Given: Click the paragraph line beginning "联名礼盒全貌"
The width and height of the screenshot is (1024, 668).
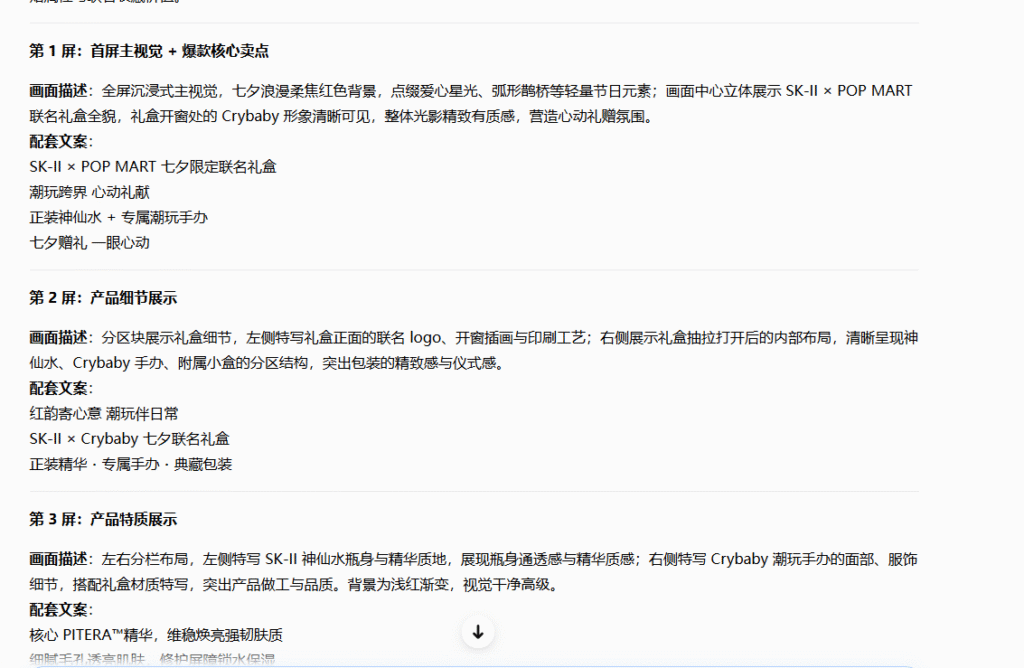Looking at the screenshot, I should [x=341, y=116].
